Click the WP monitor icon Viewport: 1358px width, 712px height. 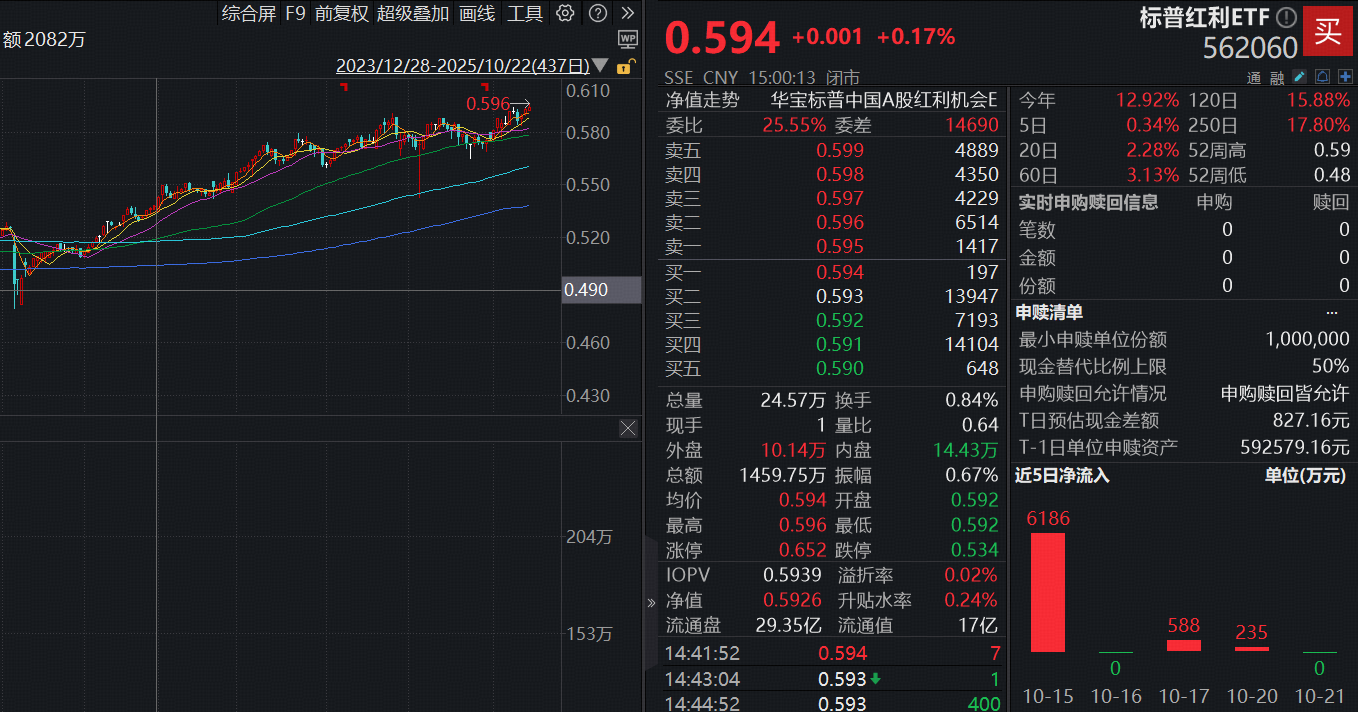pos(627,39)
